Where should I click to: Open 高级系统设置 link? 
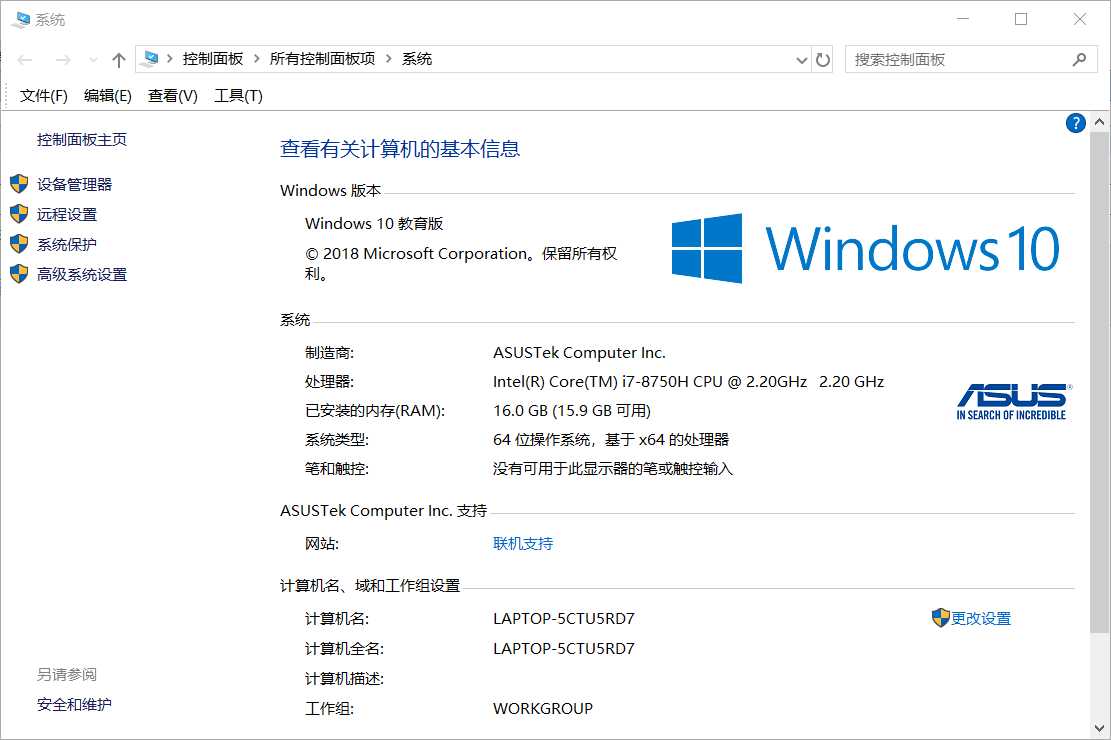click(x=82, y=274)
